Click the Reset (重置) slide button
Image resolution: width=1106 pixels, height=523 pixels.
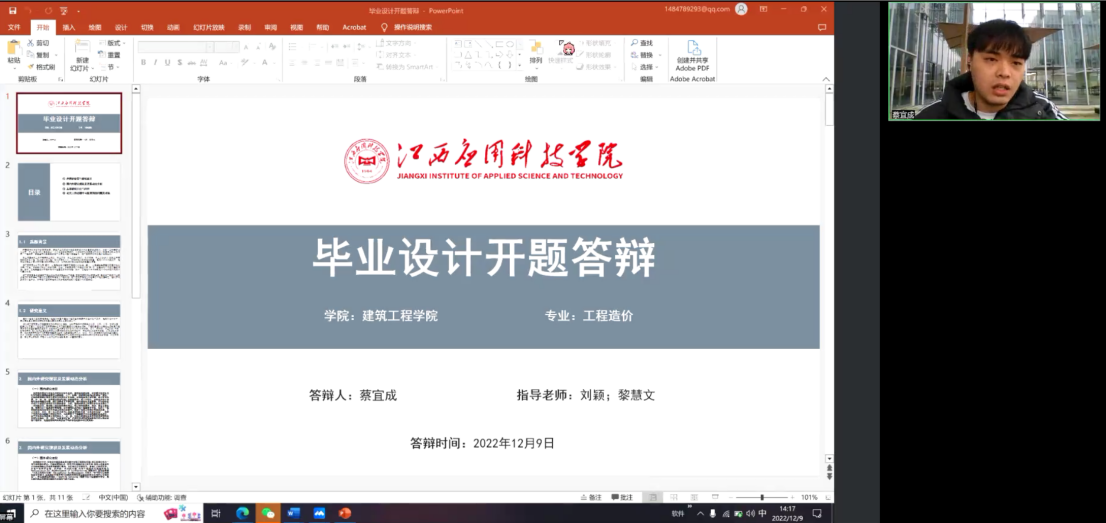(111, 55)
